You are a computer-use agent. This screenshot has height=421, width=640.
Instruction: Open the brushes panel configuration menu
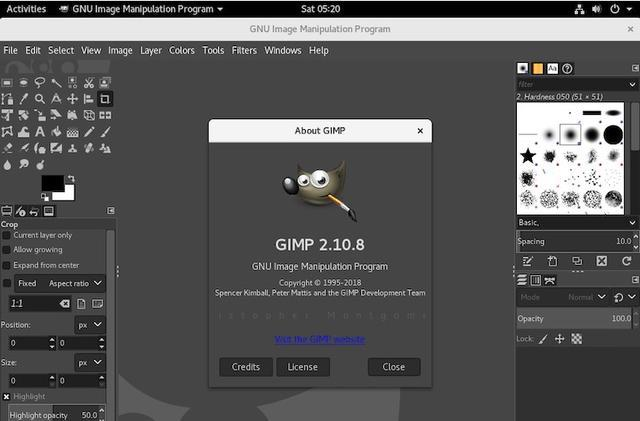635,68
